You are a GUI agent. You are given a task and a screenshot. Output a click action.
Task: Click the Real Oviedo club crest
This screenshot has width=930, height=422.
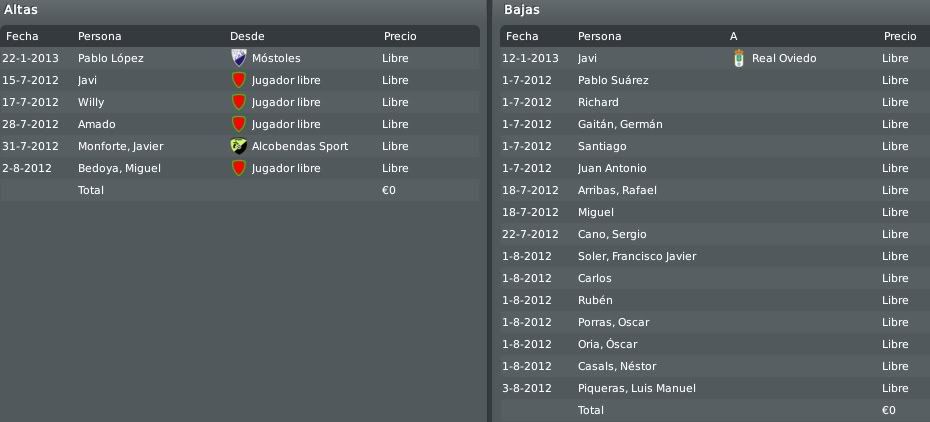click(738, 58)
